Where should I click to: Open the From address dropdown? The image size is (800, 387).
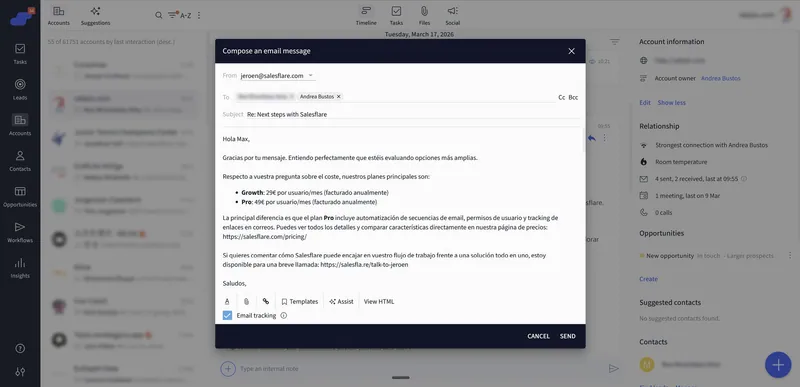(x=311, y=75)
